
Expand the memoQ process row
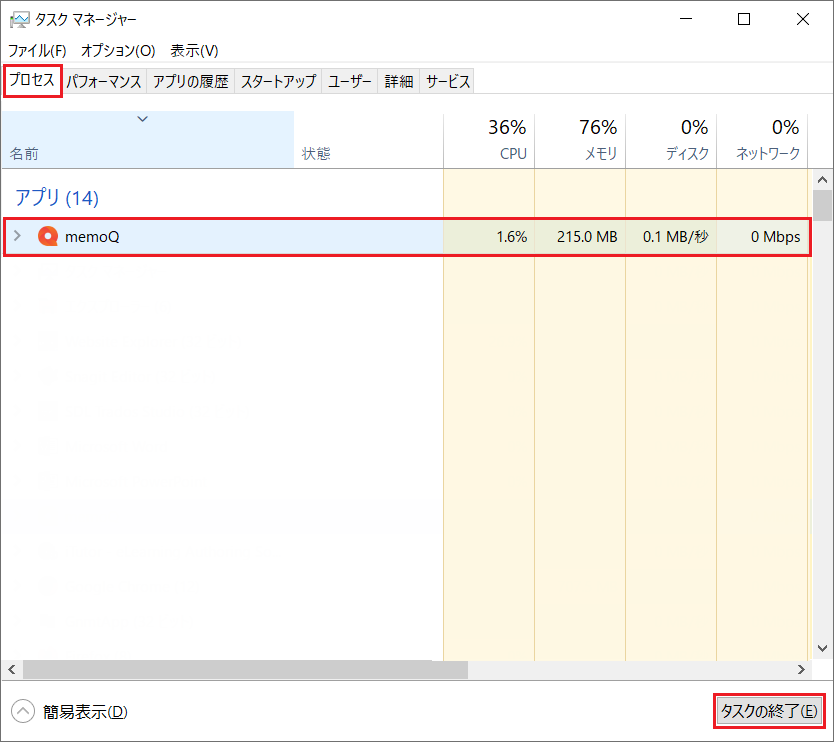pyautogui.click(x=17, y=237)
